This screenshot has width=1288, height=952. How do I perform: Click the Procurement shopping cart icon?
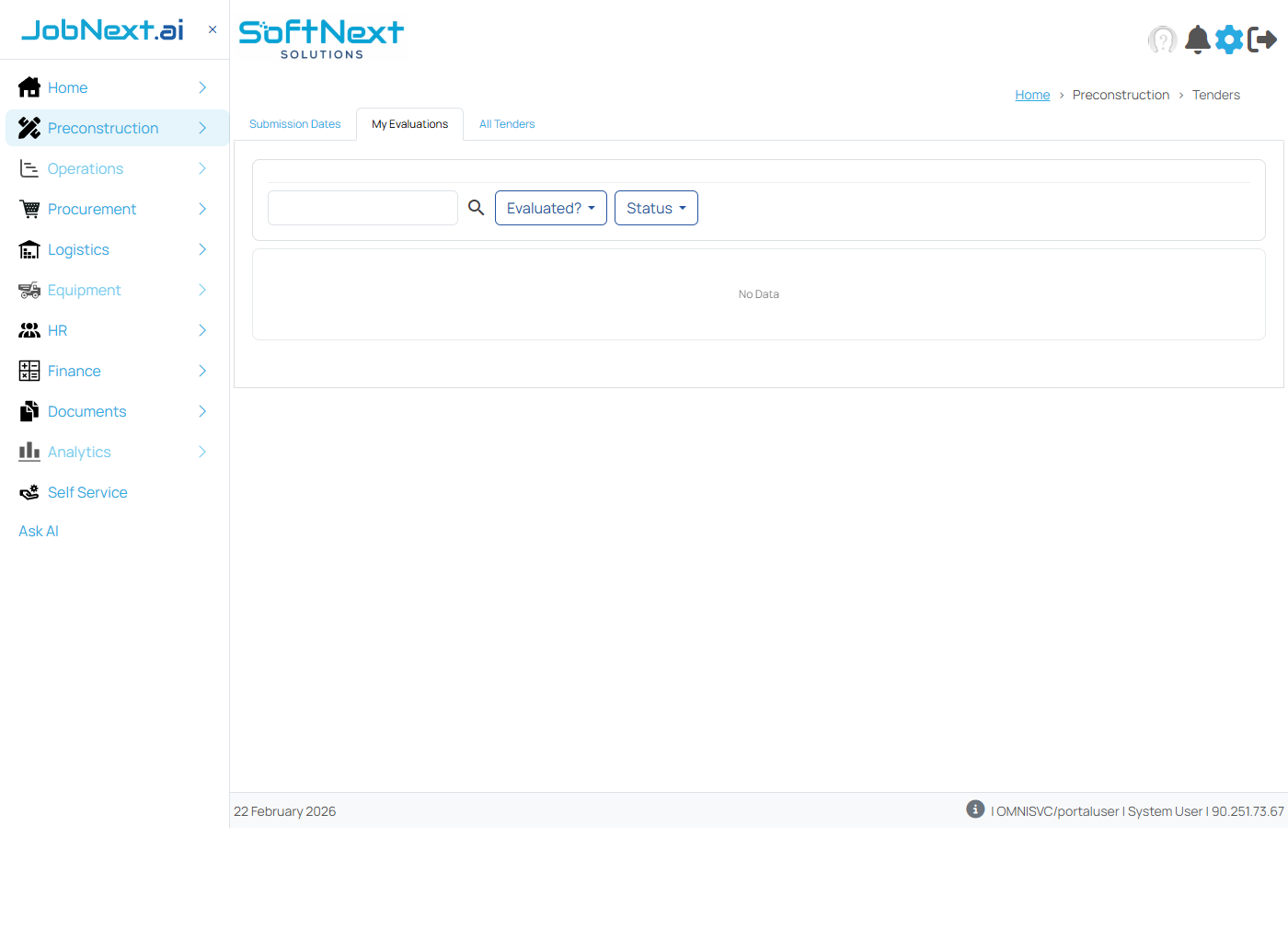tap(29, 209)
